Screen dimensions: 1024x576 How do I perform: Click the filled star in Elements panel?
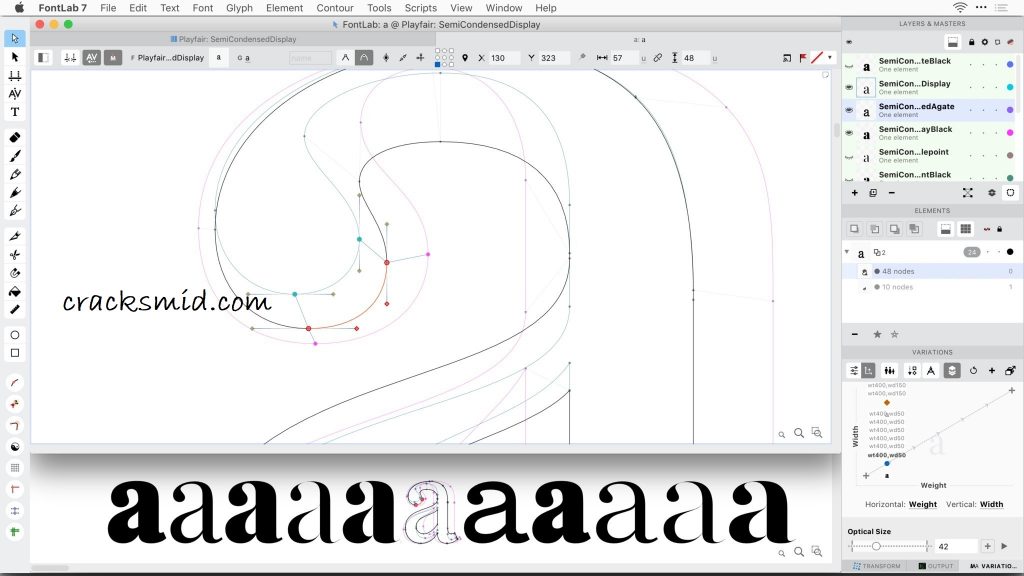[x=877, y=334]
